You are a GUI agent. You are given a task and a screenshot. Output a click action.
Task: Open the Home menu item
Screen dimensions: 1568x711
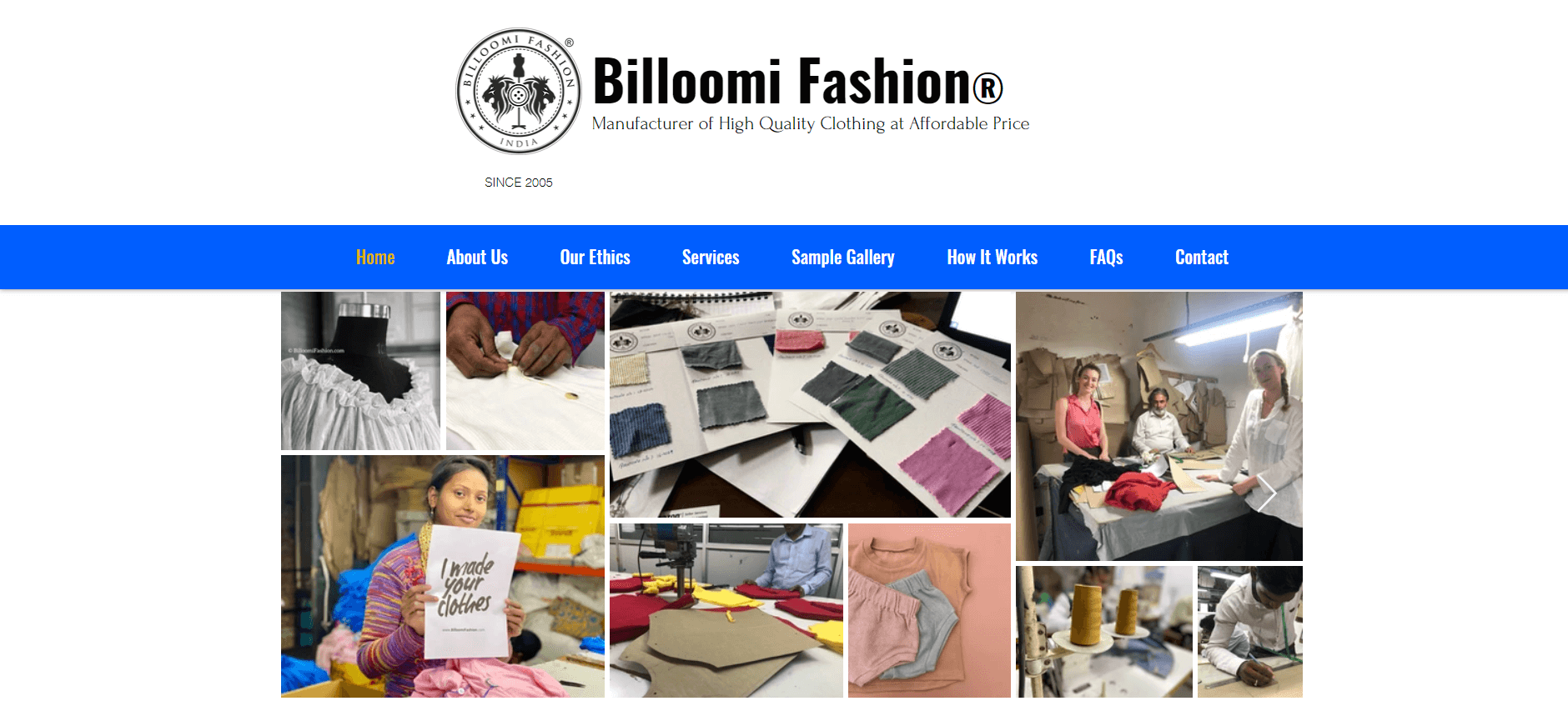point(375,258)
